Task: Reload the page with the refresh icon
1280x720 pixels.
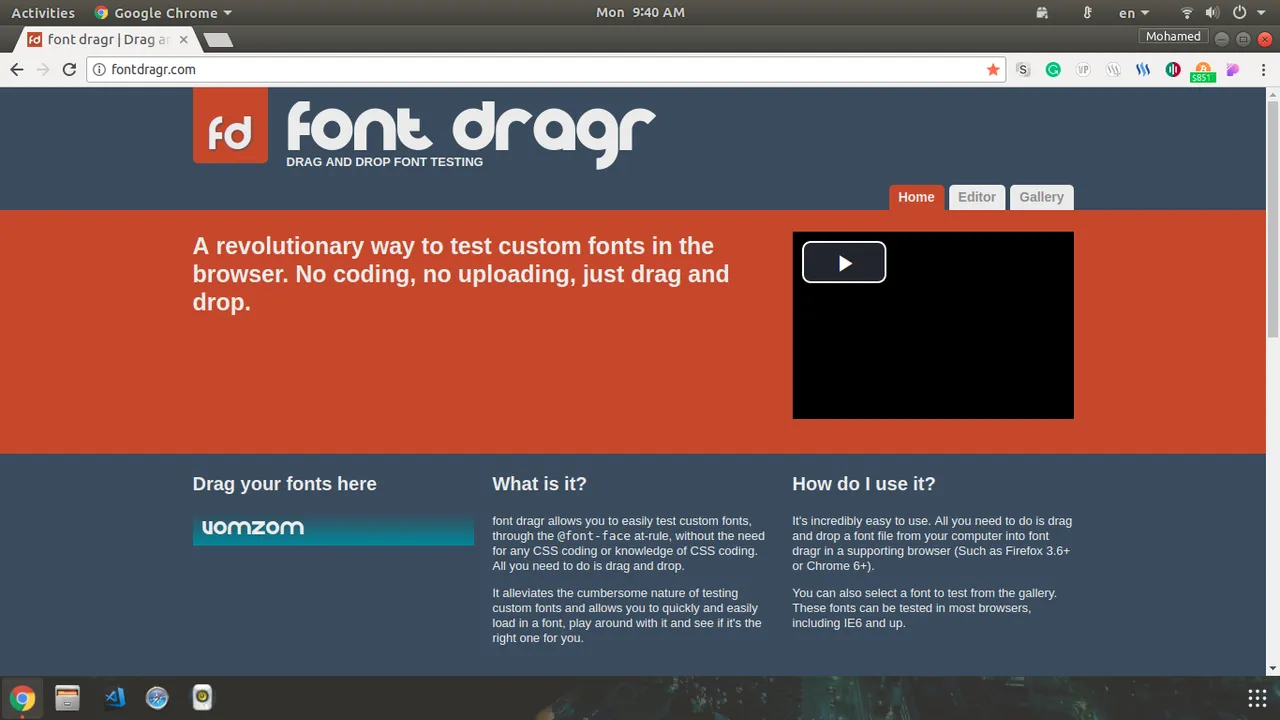Action: click(69, 69)
